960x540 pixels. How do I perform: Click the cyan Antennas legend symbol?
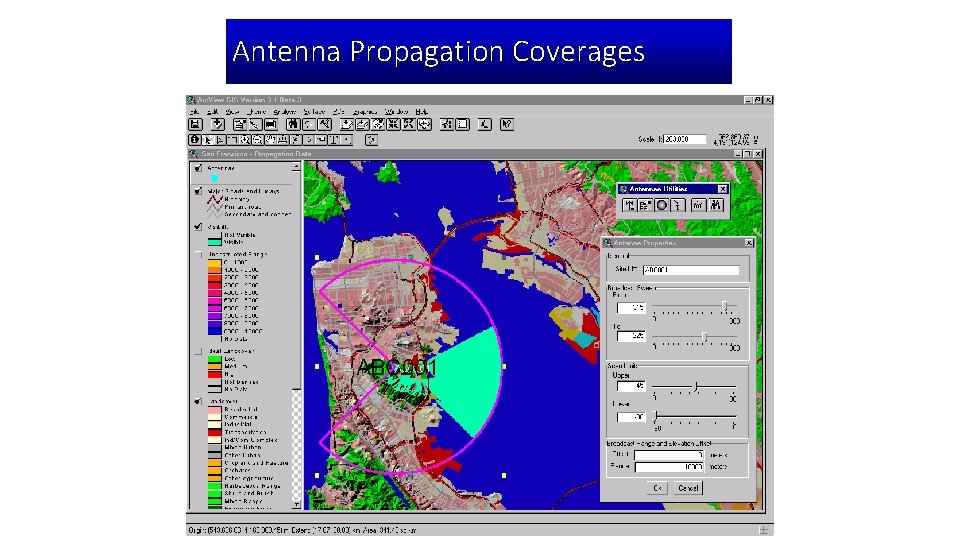click(214, 178)
